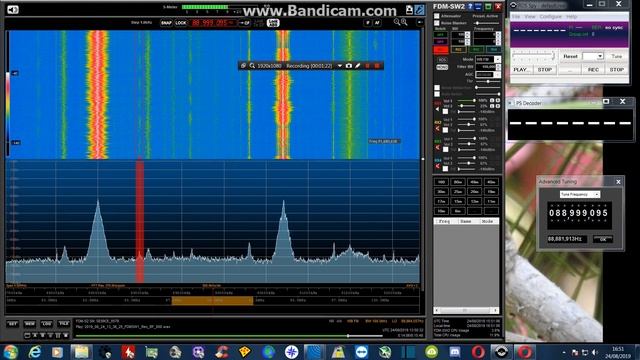Select the 160m band button

click(x=441, y=182)
